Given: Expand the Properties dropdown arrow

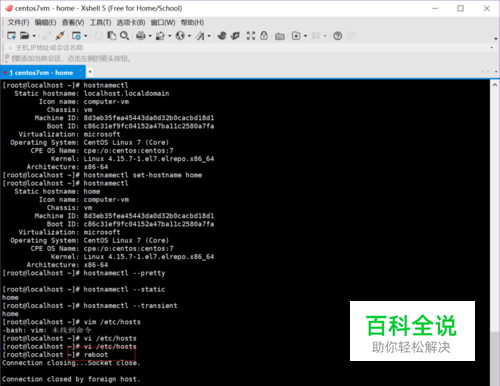Looking at the screenshot, I should [x=86, y=36].
